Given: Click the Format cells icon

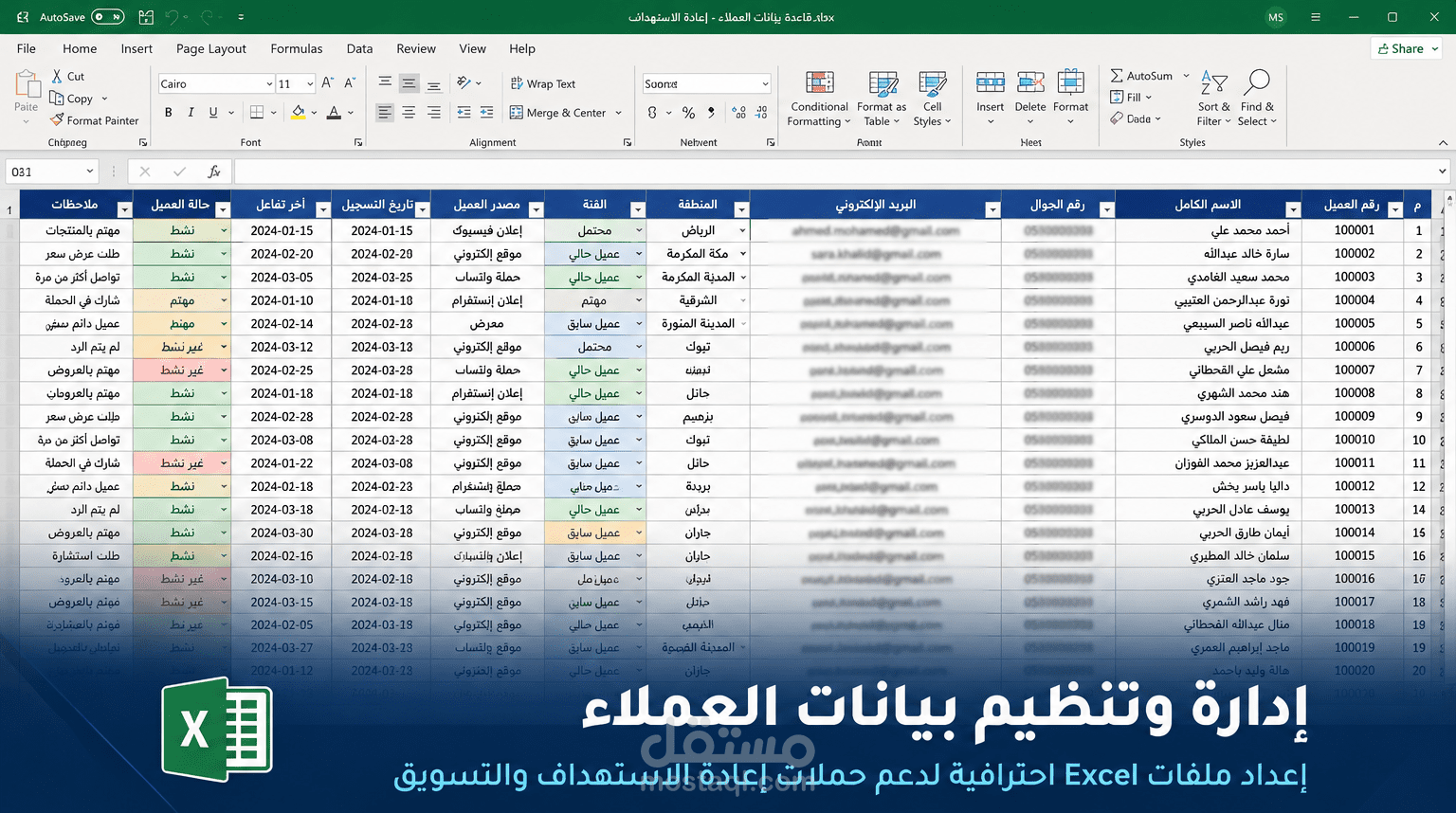Looking at the screenshot, I should click(1070, 82).
